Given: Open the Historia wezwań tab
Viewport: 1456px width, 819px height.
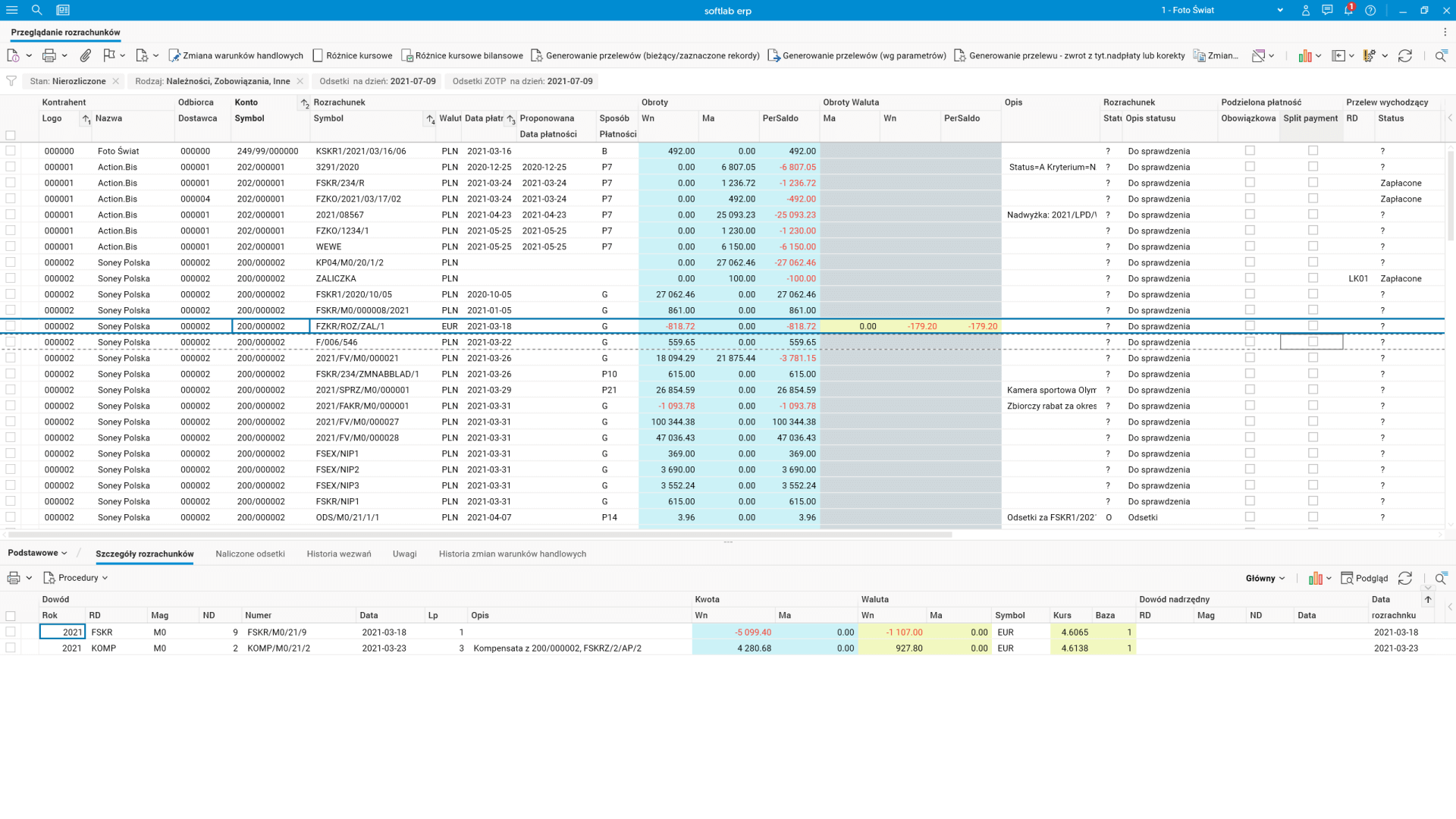Looking at the screenshot, I should pyautogui.click(x=339, y=554).
